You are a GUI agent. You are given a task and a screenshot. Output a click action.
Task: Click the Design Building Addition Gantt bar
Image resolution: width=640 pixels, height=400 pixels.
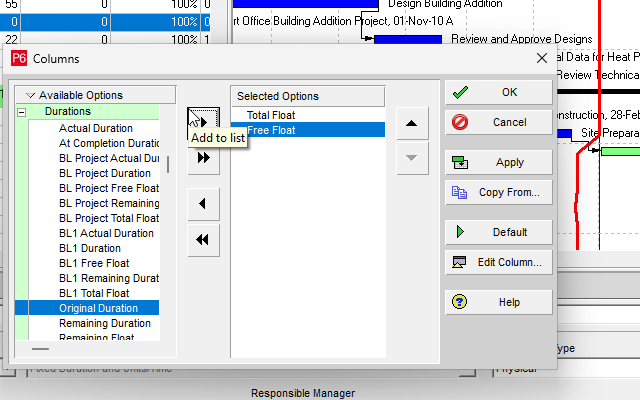click(x=306, y=4)
